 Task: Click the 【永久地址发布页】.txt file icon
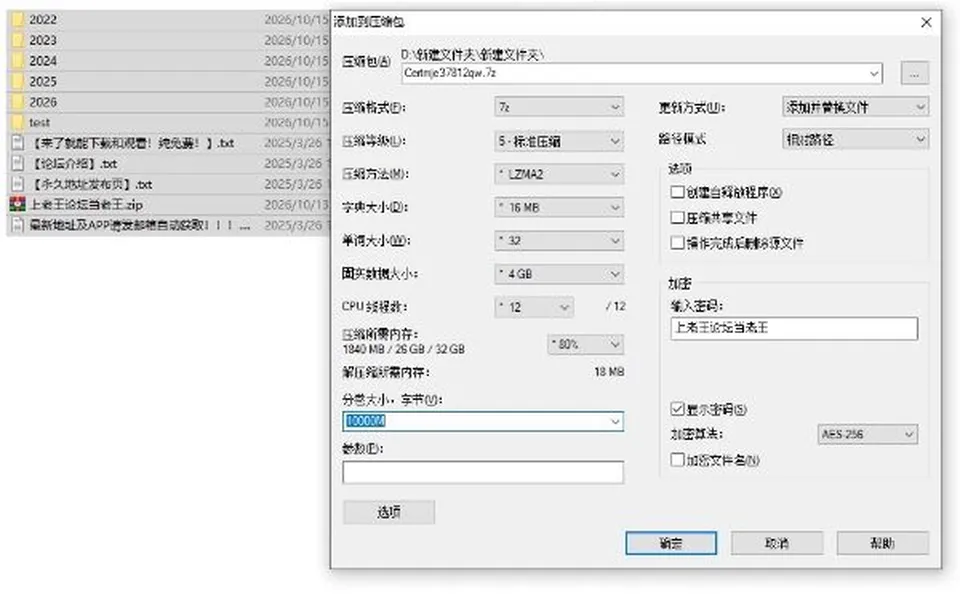[18, 184]
